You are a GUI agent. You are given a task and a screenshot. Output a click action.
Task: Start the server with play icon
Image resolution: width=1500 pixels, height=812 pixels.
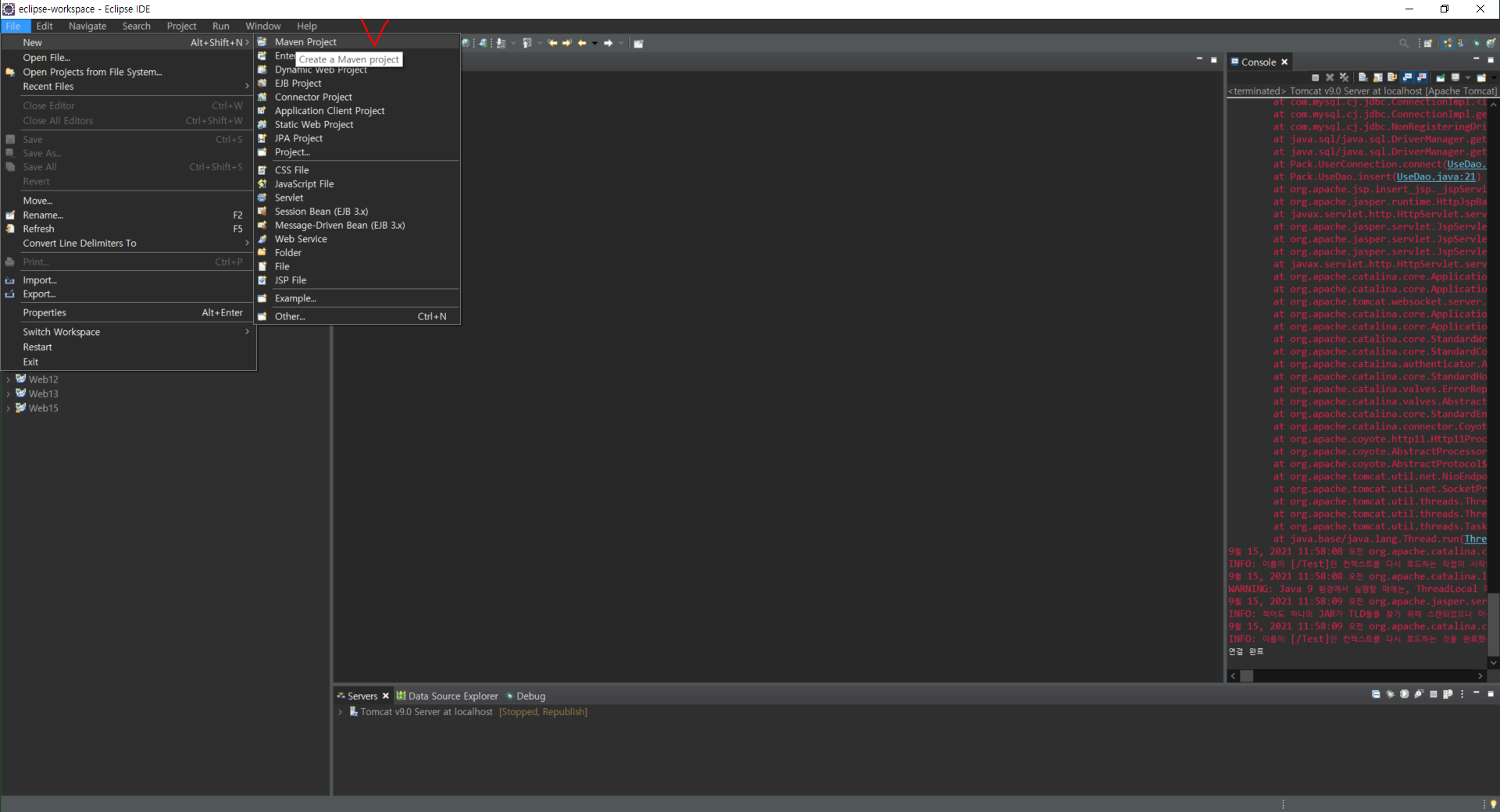[1405, 694]
